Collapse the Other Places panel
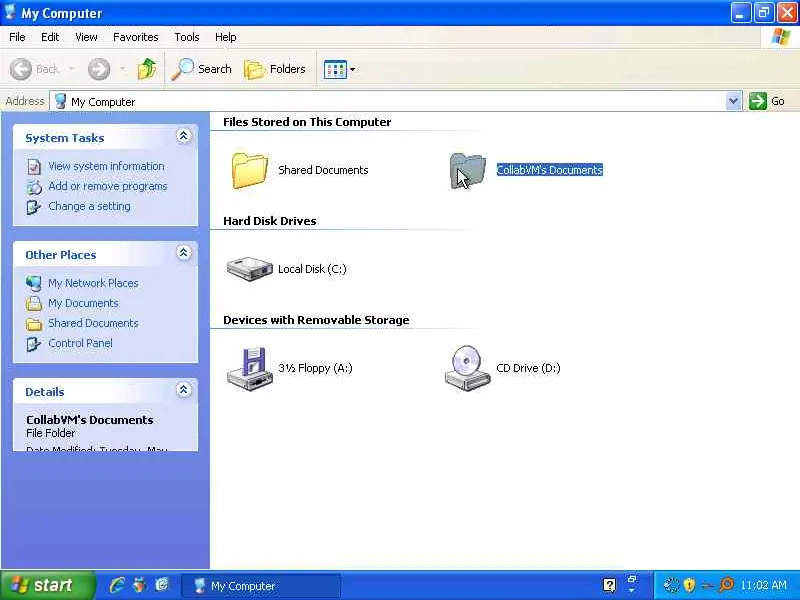The width and height of the screenshot is (800, 600). (x=184, y=253)
